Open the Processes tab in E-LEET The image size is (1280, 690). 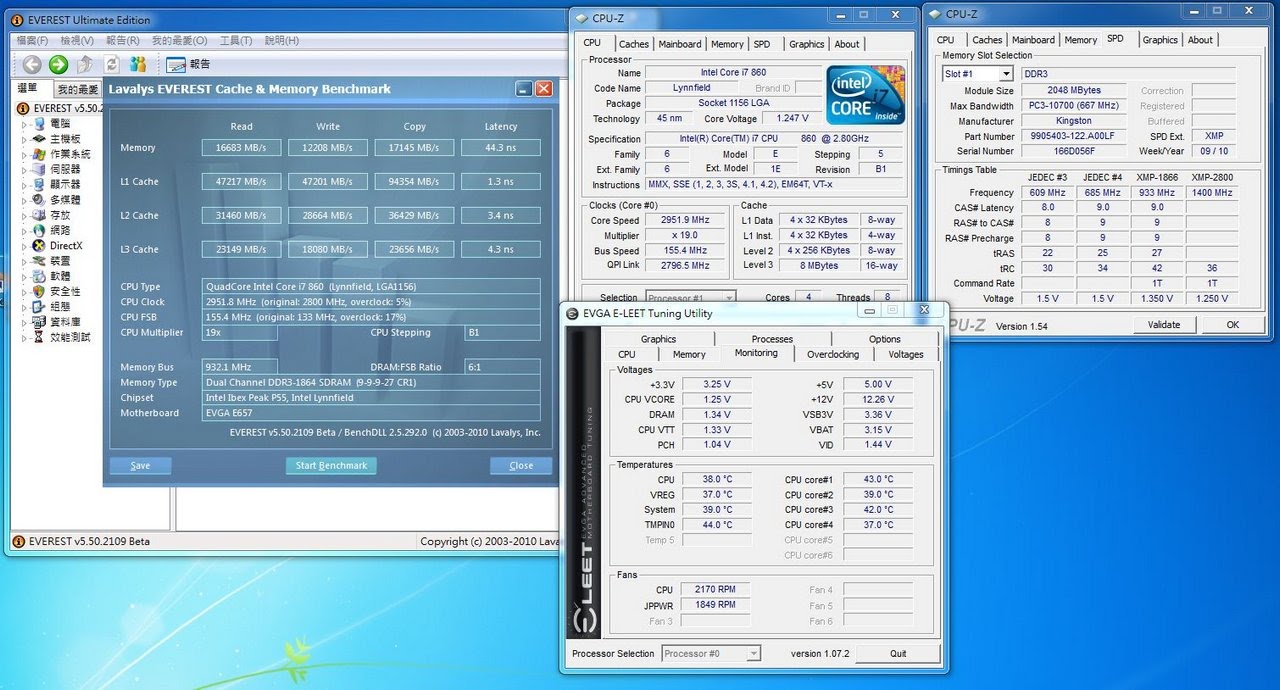click(772, 339)
